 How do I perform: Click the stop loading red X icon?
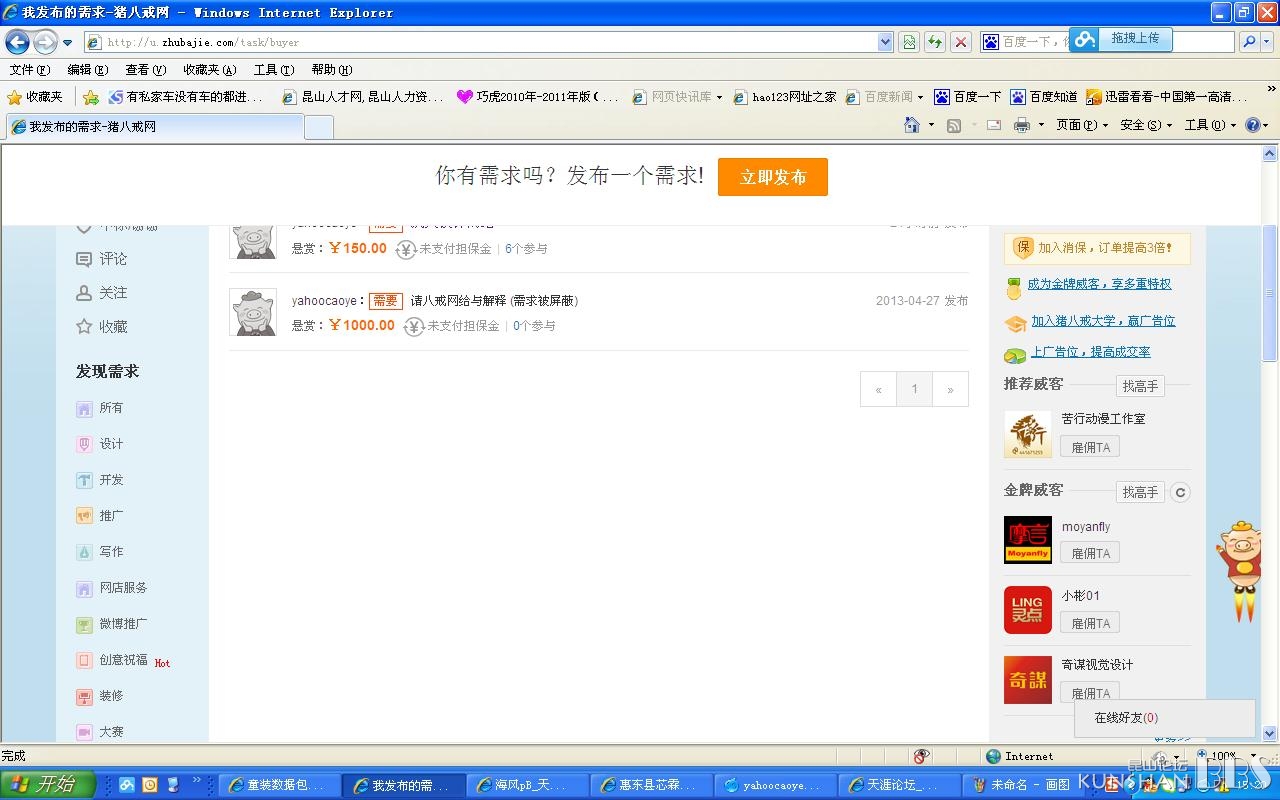960,42
